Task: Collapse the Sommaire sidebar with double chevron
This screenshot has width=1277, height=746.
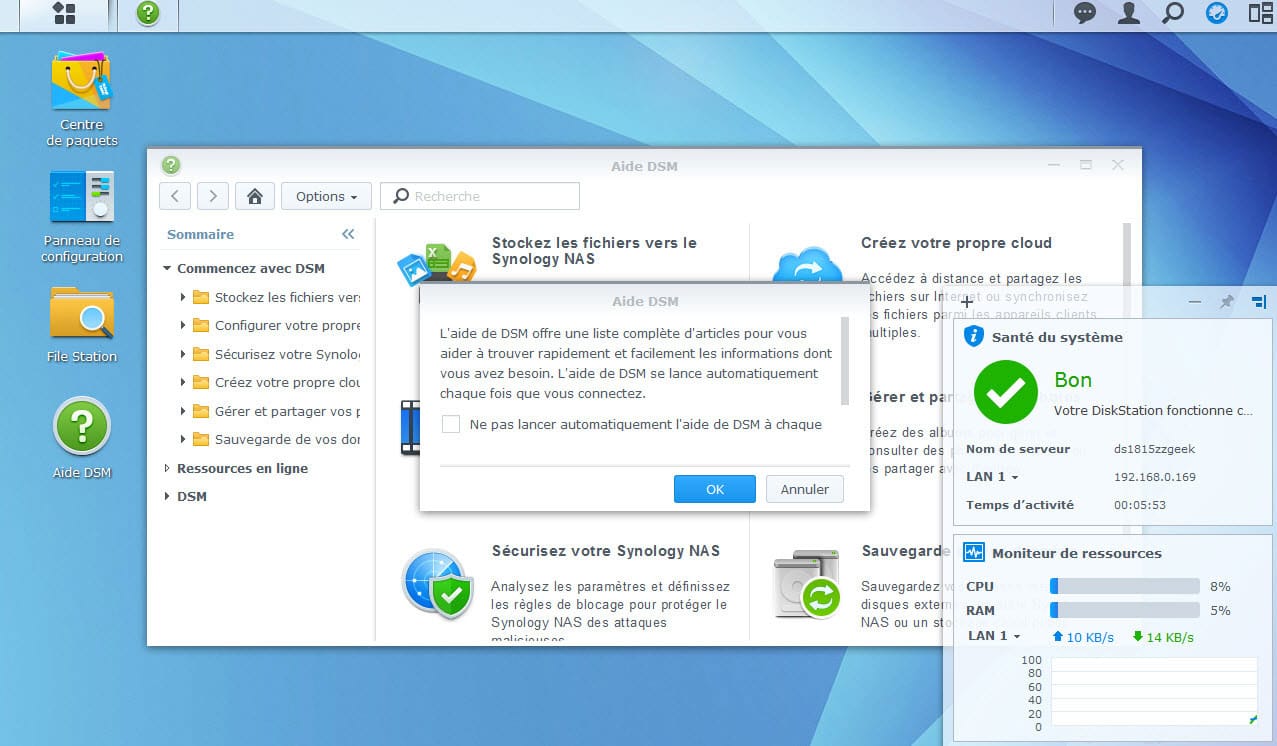Action: click(x=348, y=234)
